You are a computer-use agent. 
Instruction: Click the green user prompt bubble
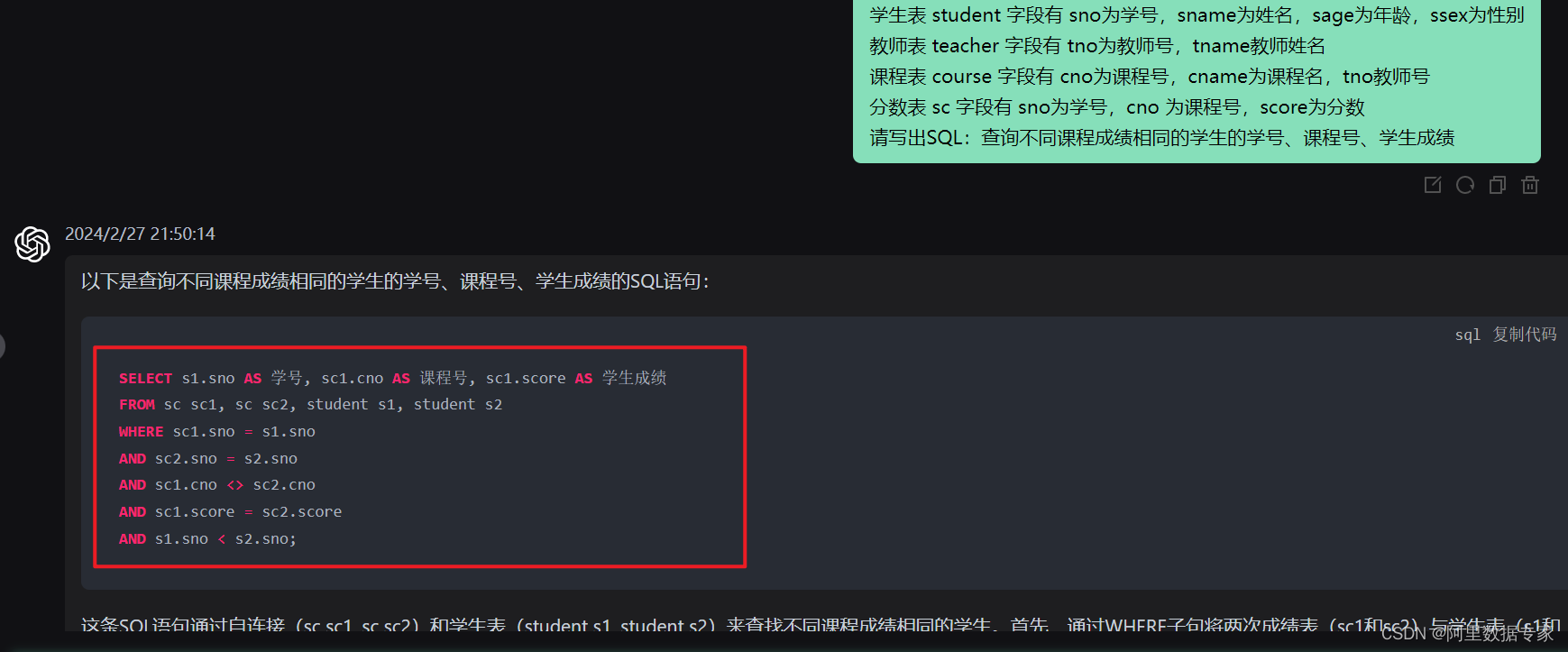(x=1197, y=81)
